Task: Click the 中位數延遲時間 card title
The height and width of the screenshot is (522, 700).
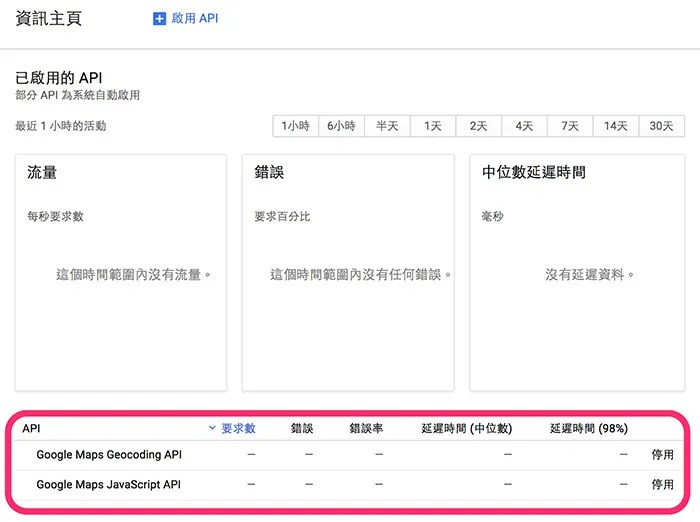Action: click(x=534, y=172)
